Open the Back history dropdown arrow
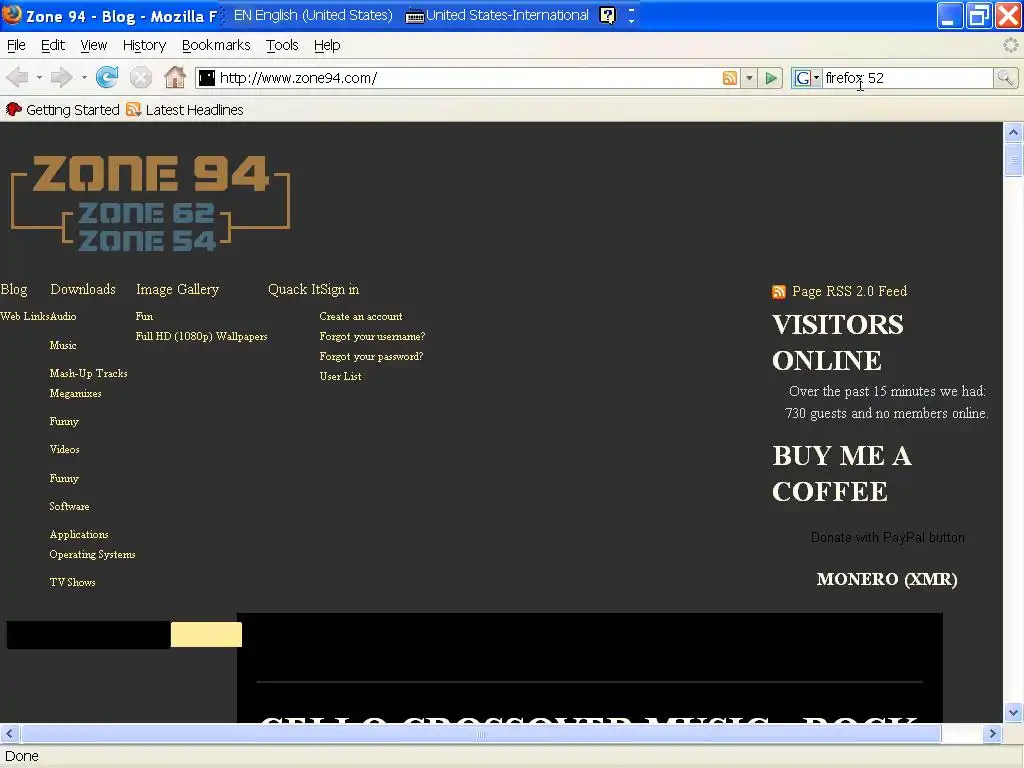The height and width of the screenshot is (768, 1024). 39,78
